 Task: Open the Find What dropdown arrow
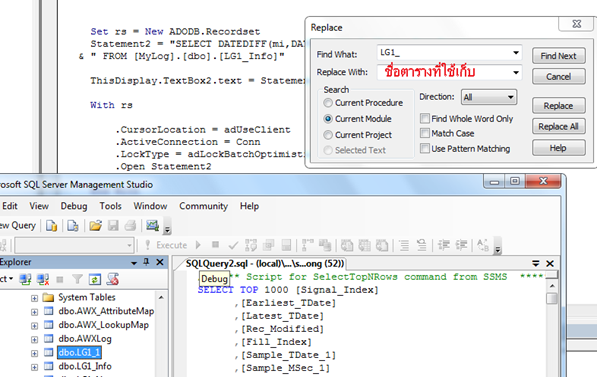point(516,53)
